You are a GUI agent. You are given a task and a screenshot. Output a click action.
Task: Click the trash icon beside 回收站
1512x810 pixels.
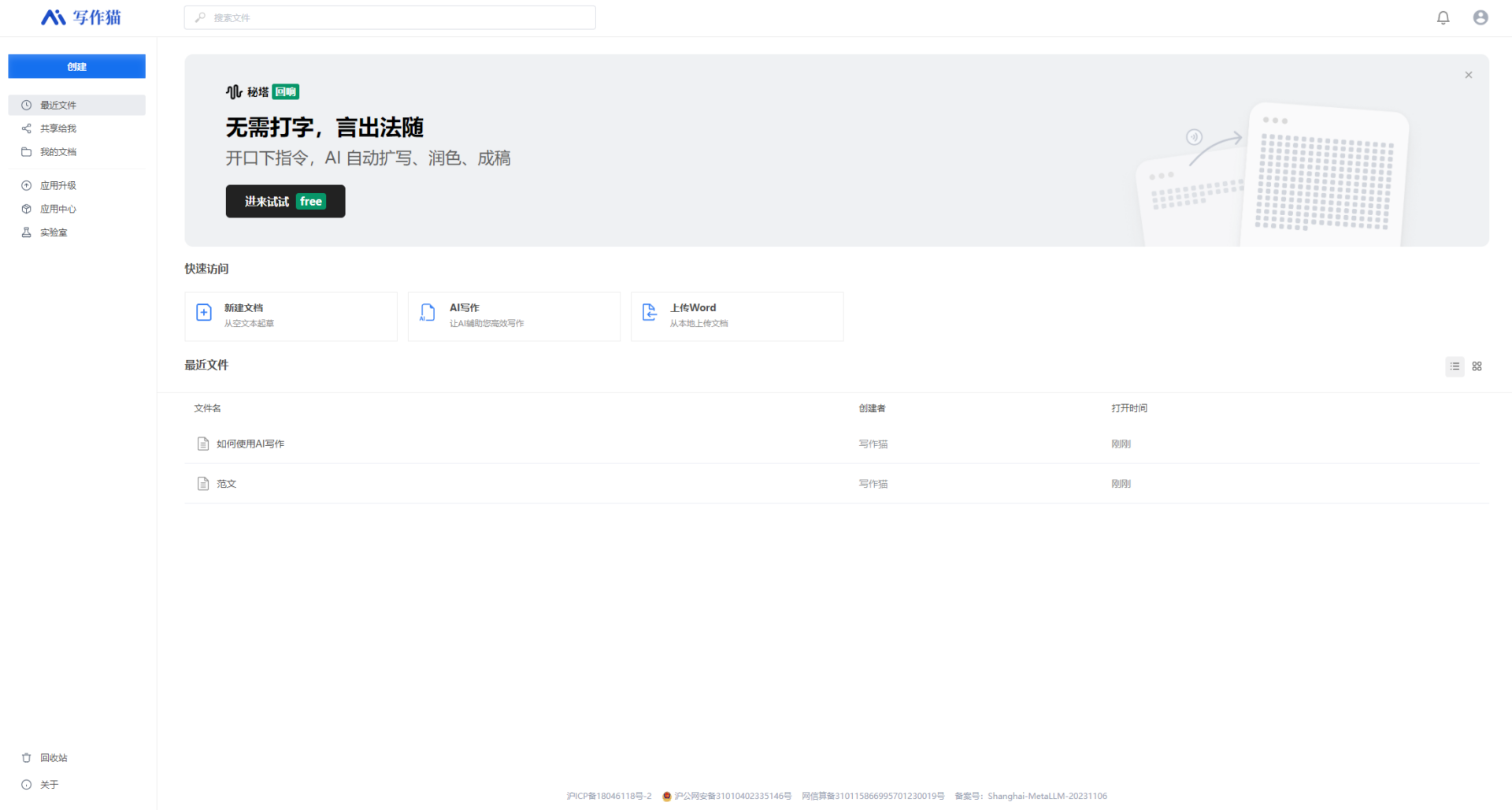tap(26, 758)
